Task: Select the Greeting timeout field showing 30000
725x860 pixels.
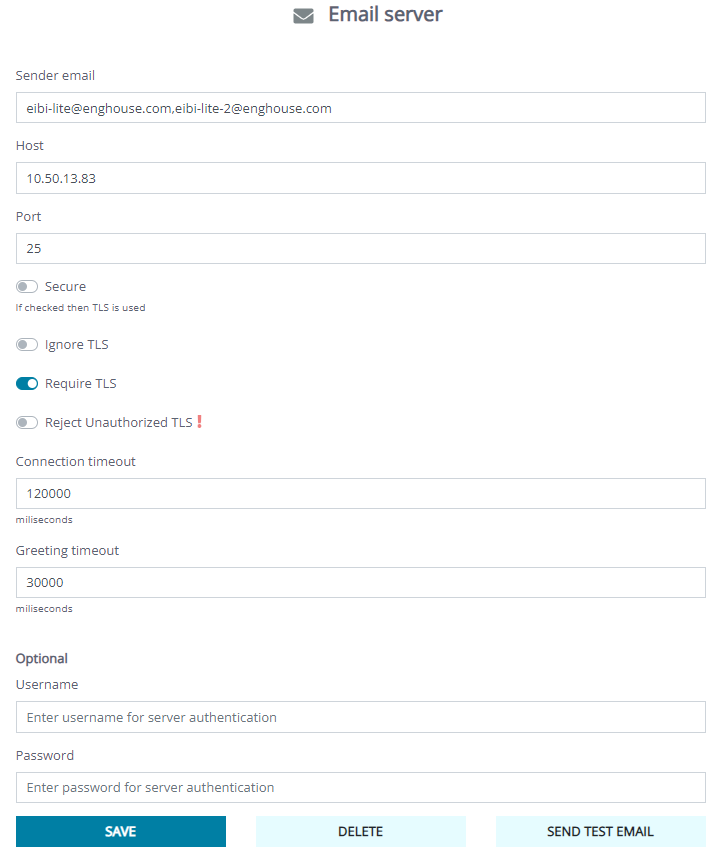Action: (360, 582)
